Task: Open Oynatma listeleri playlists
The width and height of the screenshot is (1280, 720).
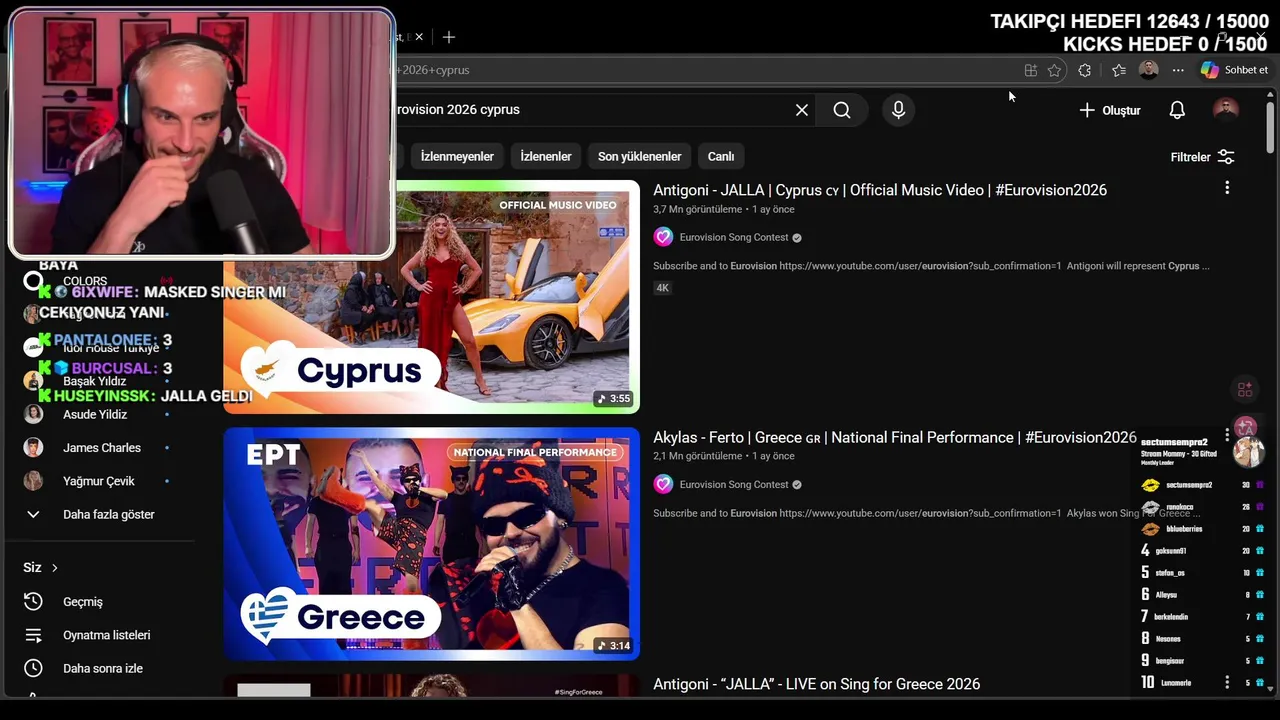Action: (106, 635)
